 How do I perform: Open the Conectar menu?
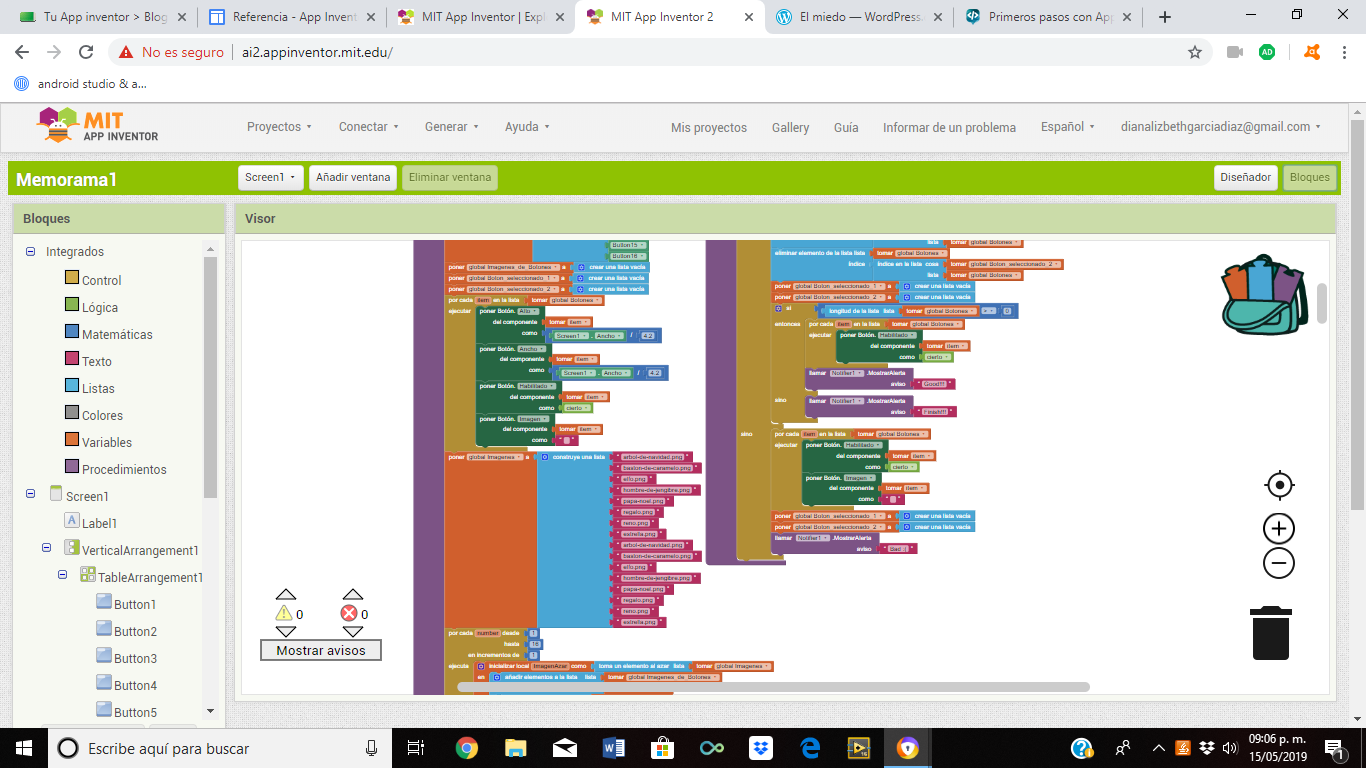[368, 127]
